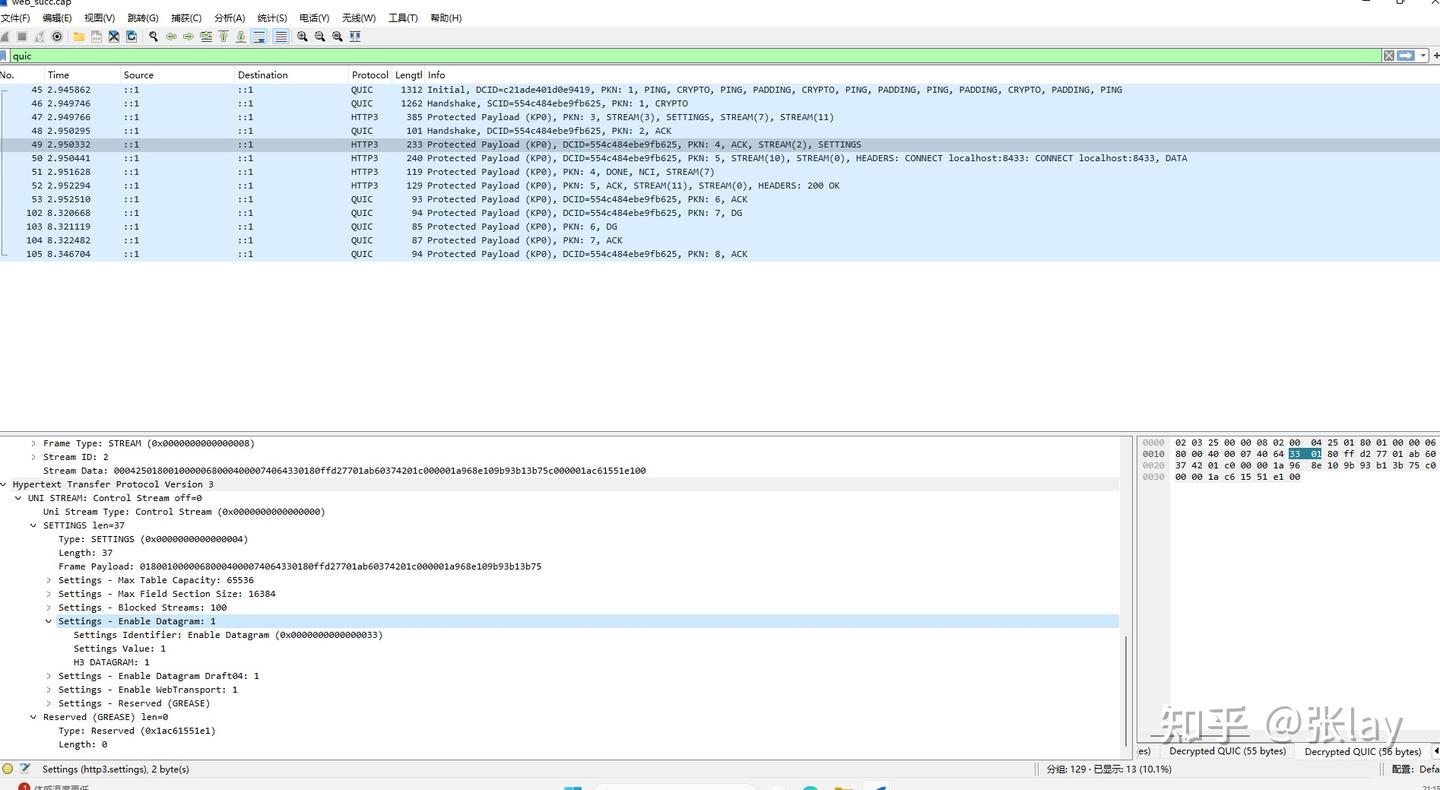
Task: Collapse the SETTINGS len=37 node
Action: click(33, 525)
